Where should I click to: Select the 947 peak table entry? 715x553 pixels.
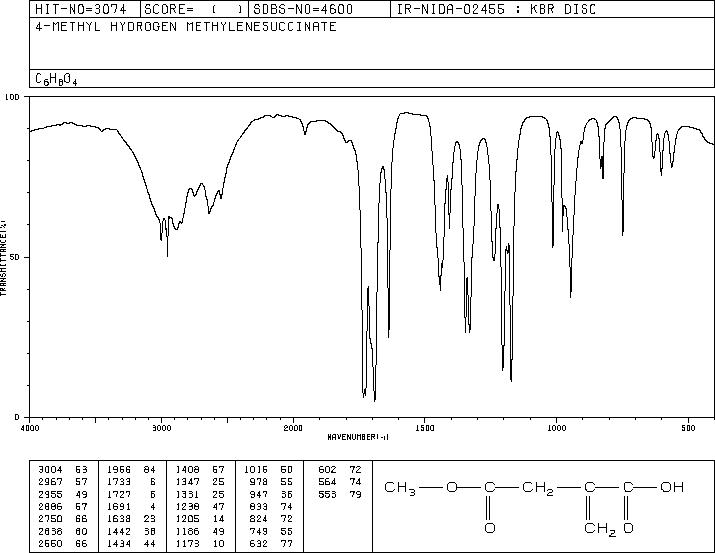tap(269, 494)
